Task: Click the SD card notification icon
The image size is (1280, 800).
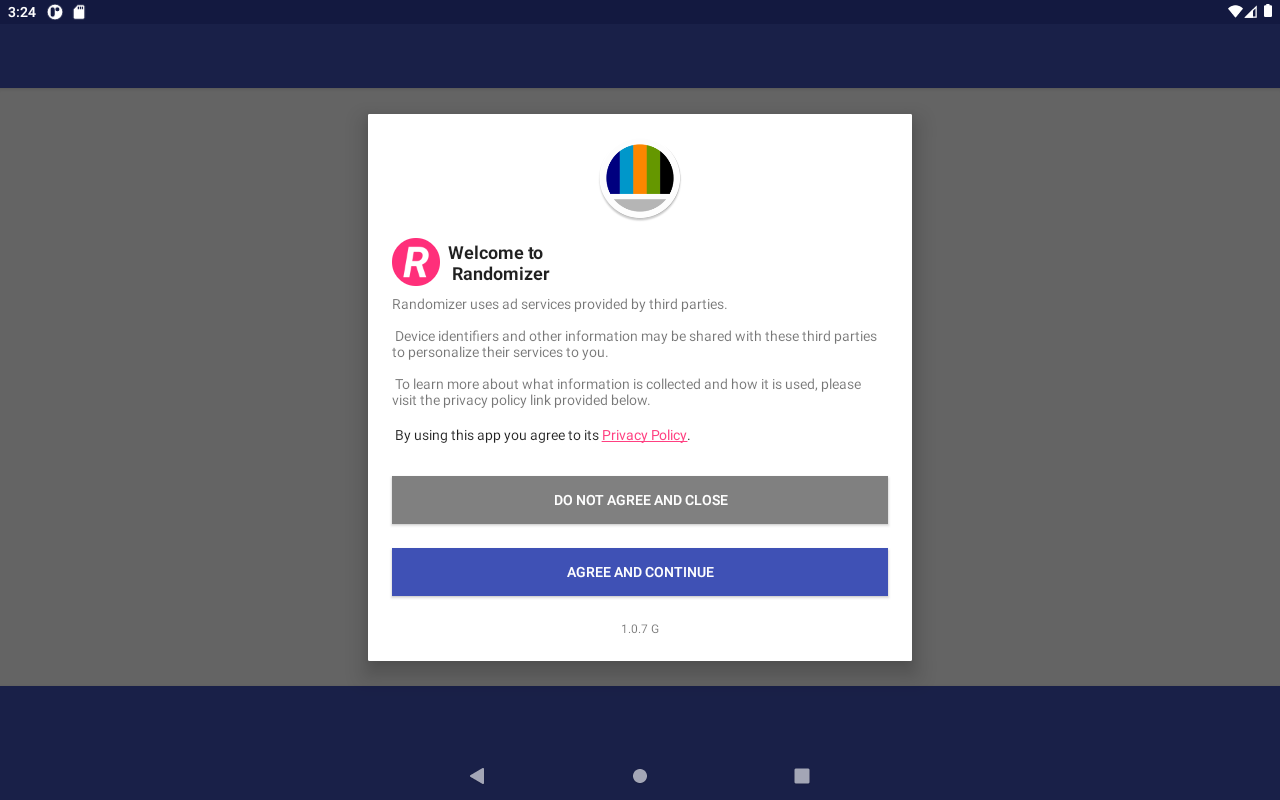Action: point(79,12)
